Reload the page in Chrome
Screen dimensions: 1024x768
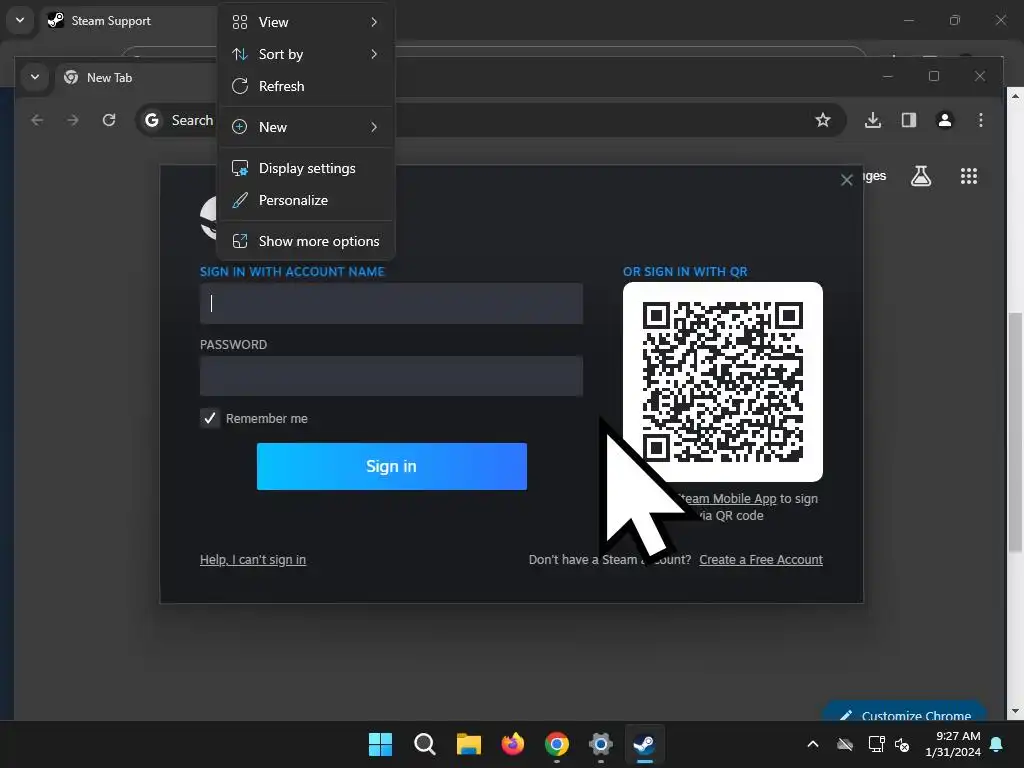(109, 120)
